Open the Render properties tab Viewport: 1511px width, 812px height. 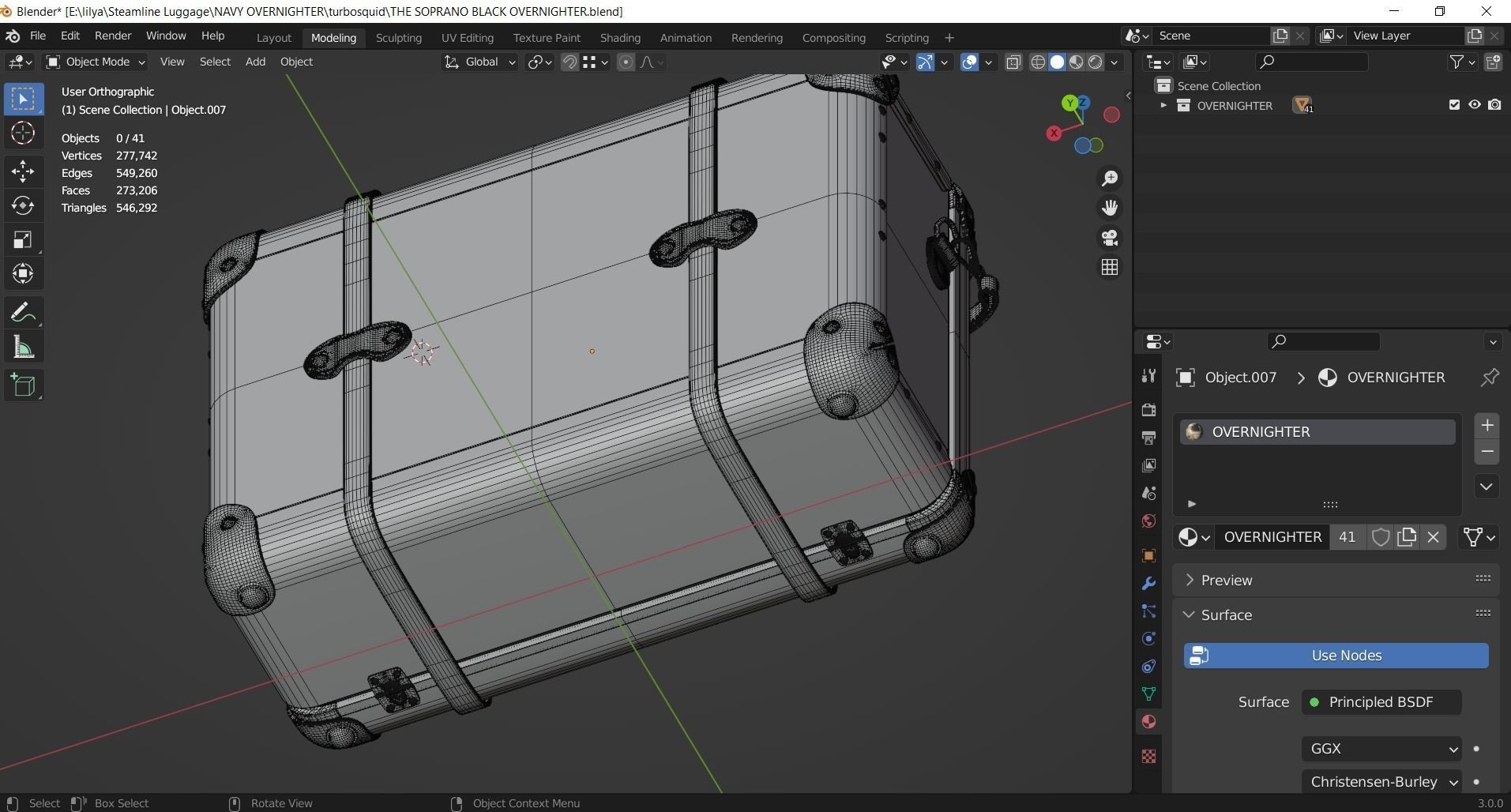click(x=1148, y=409)
